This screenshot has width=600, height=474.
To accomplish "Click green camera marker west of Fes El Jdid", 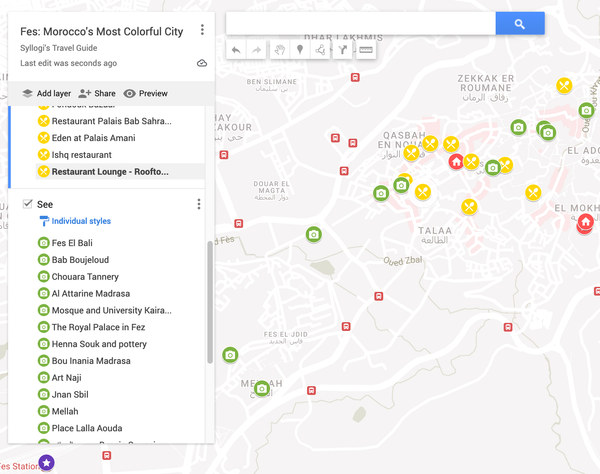I will (230, 355).
